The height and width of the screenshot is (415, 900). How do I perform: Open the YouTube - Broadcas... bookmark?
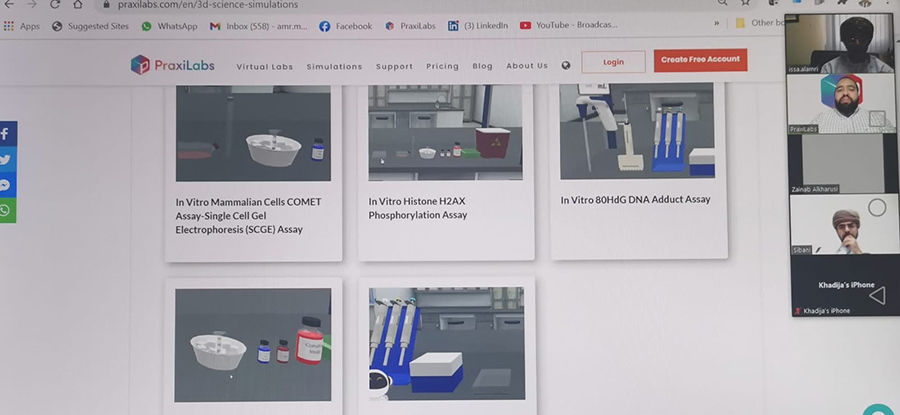569,25
